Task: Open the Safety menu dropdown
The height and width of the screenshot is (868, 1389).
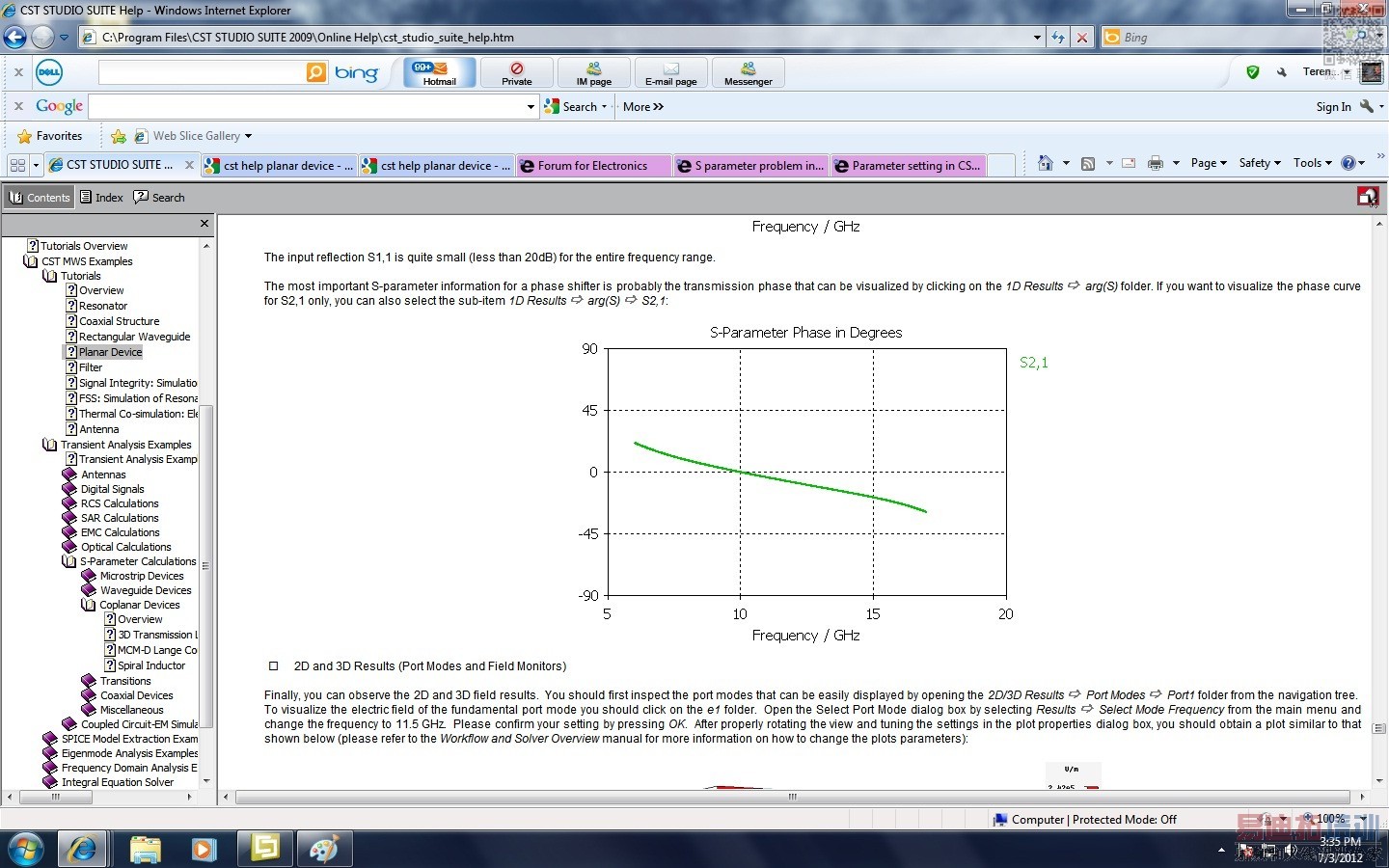Action: (x=1260, y=163)
